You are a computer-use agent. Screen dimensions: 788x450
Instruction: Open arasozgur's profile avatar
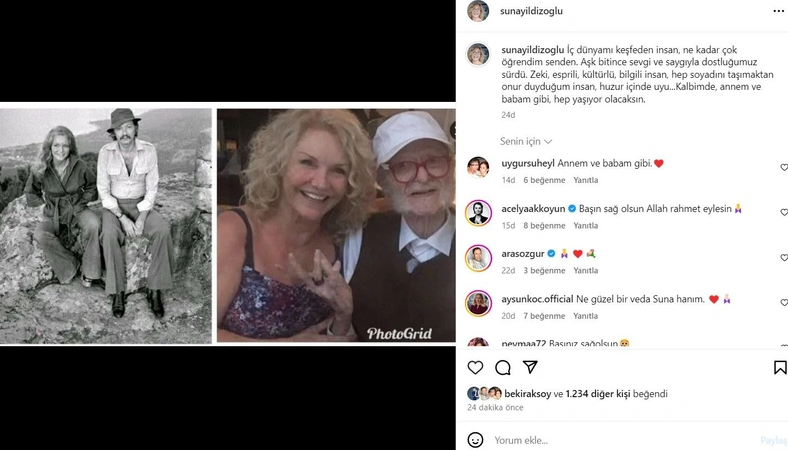click(x=478, y=257)
